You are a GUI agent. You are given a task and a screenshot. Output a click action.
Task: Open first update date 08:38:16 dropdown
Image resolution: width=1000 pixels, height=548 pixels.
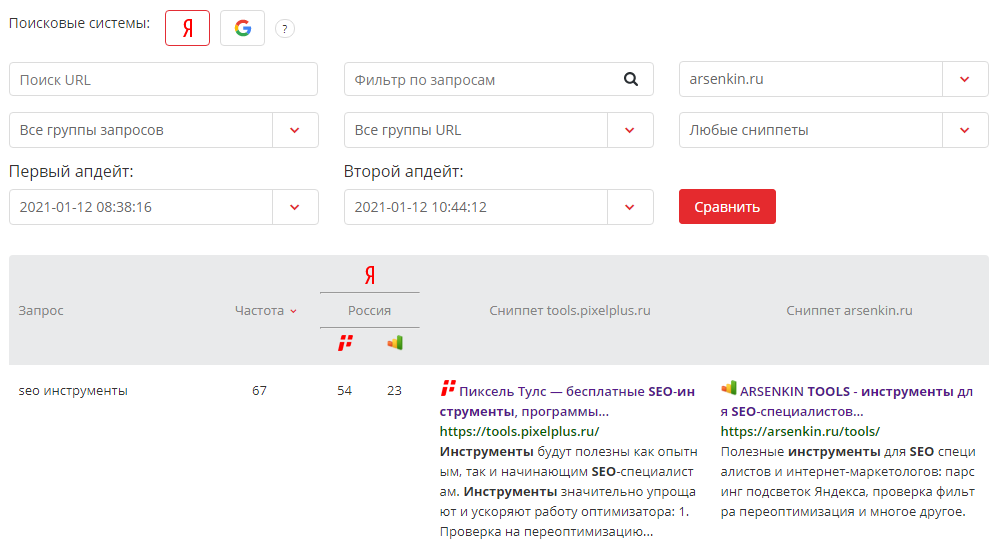pos(163,207)
